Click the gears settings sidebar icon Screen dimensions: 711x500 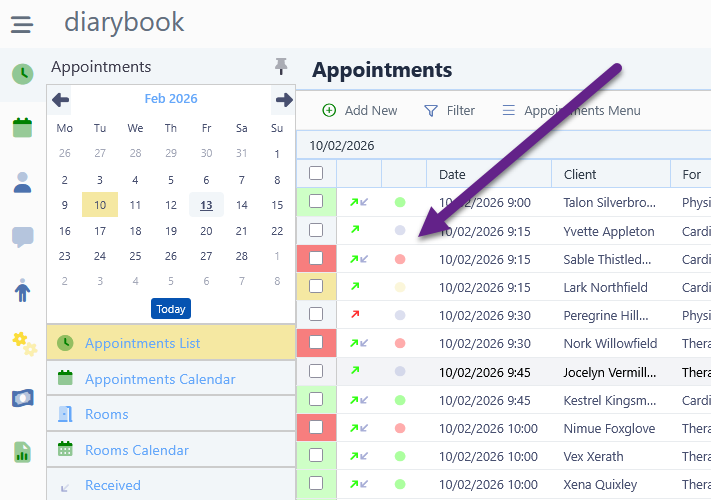22,342
